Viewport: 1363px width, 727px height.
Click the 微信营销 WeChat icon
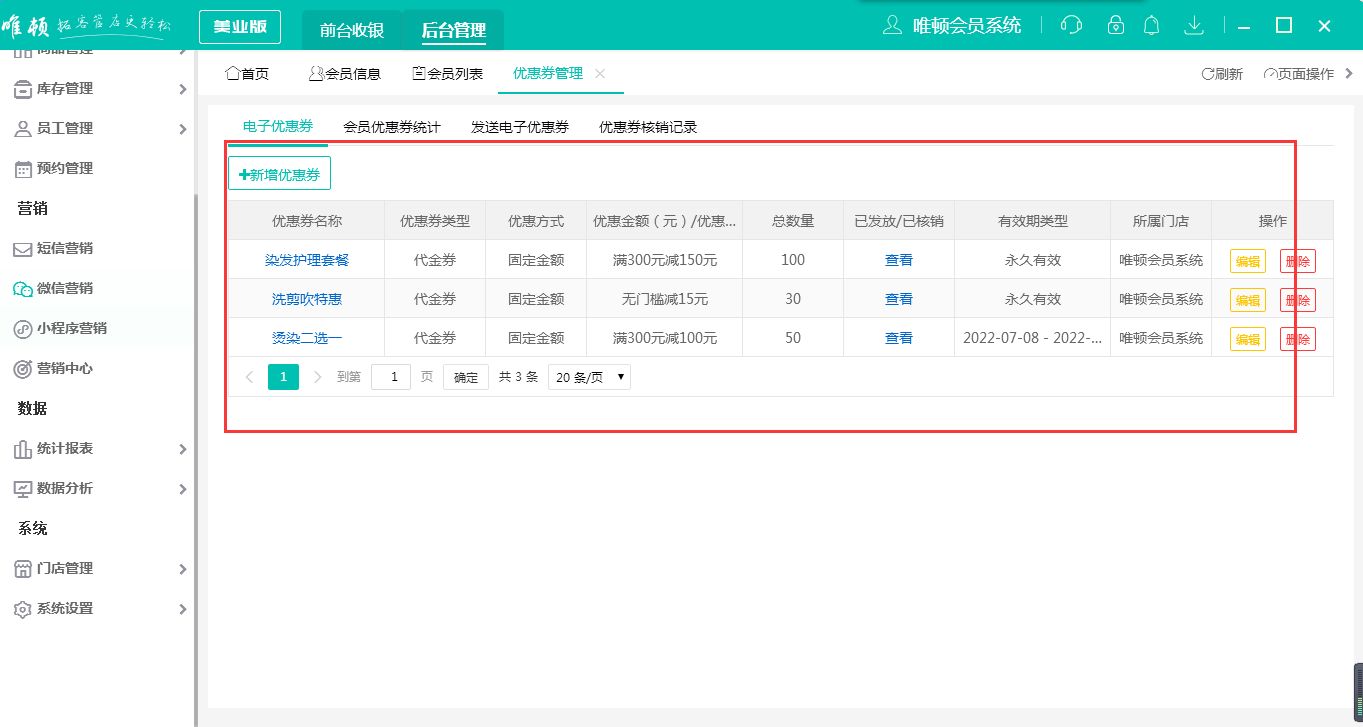(x=22, y=289)
